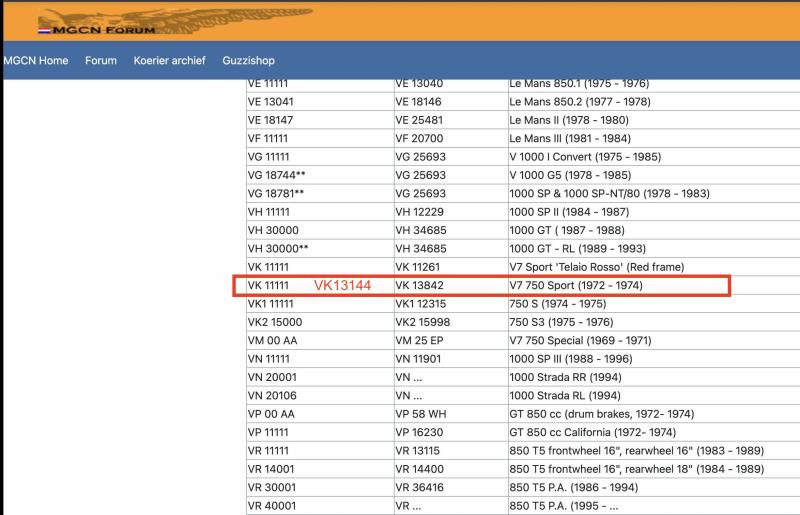This screenshot has width=800, height=515.
Task: Click the MGCN Forum logo banner
Action: [175, 19]
